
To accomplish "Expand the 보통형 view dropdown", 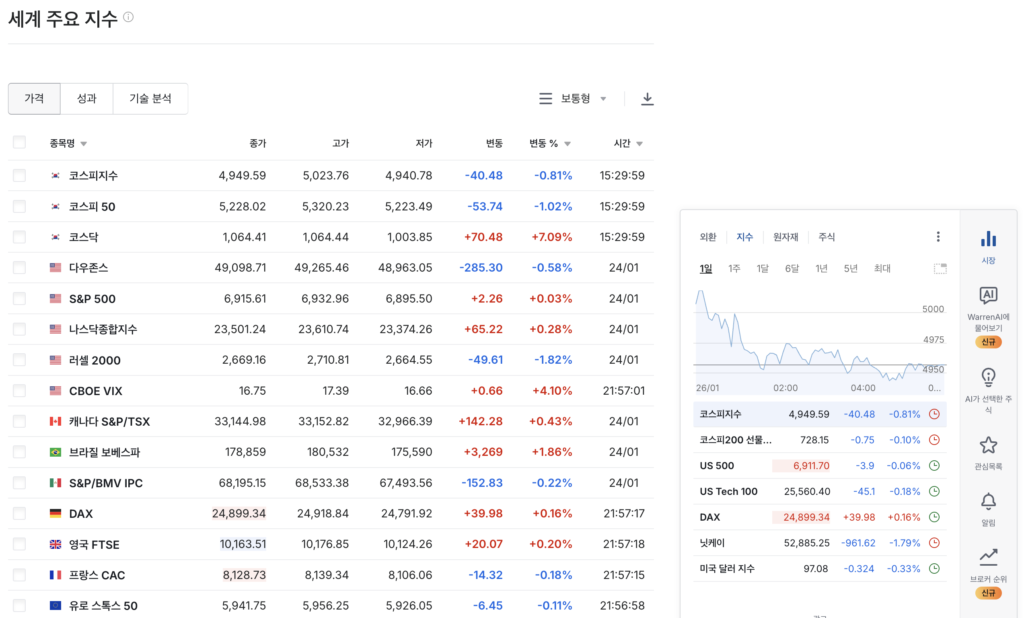I will pos(573,99).
